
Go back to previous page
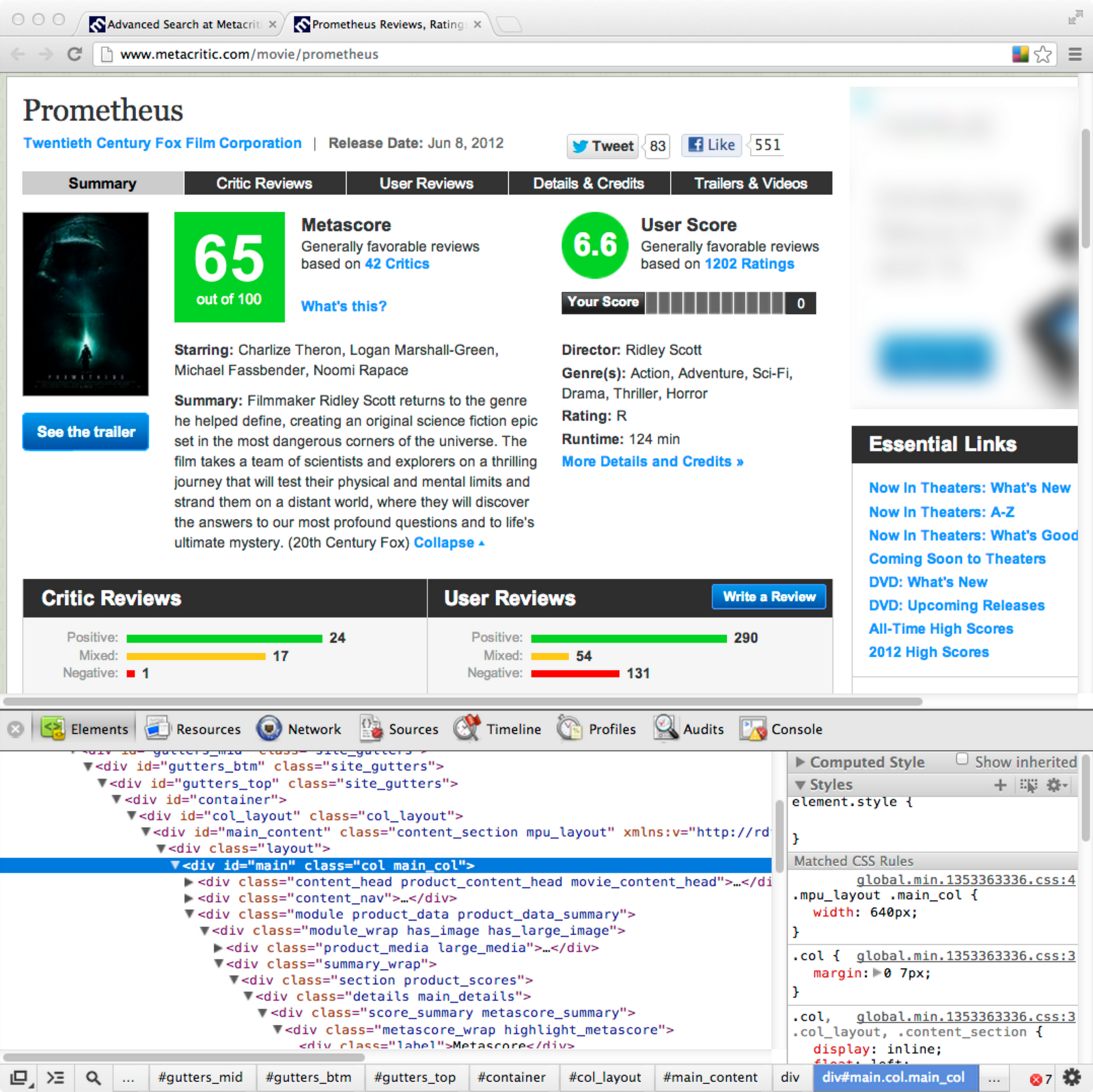18,54
